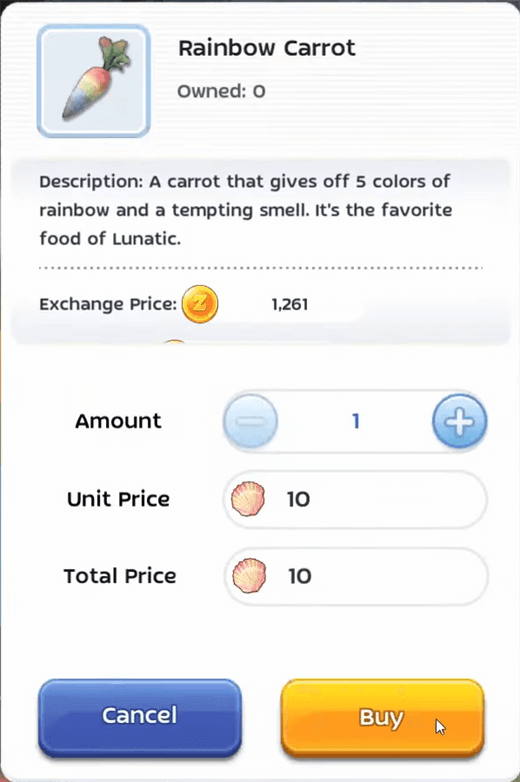Click the Unit Price label

(x=118, y=499)
